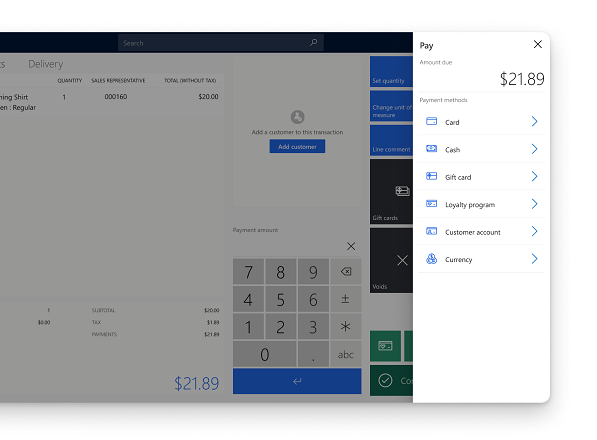This screenshot has width=597, height=440.
Task: Click the decimal point numpad key
Action: (313, 354)
